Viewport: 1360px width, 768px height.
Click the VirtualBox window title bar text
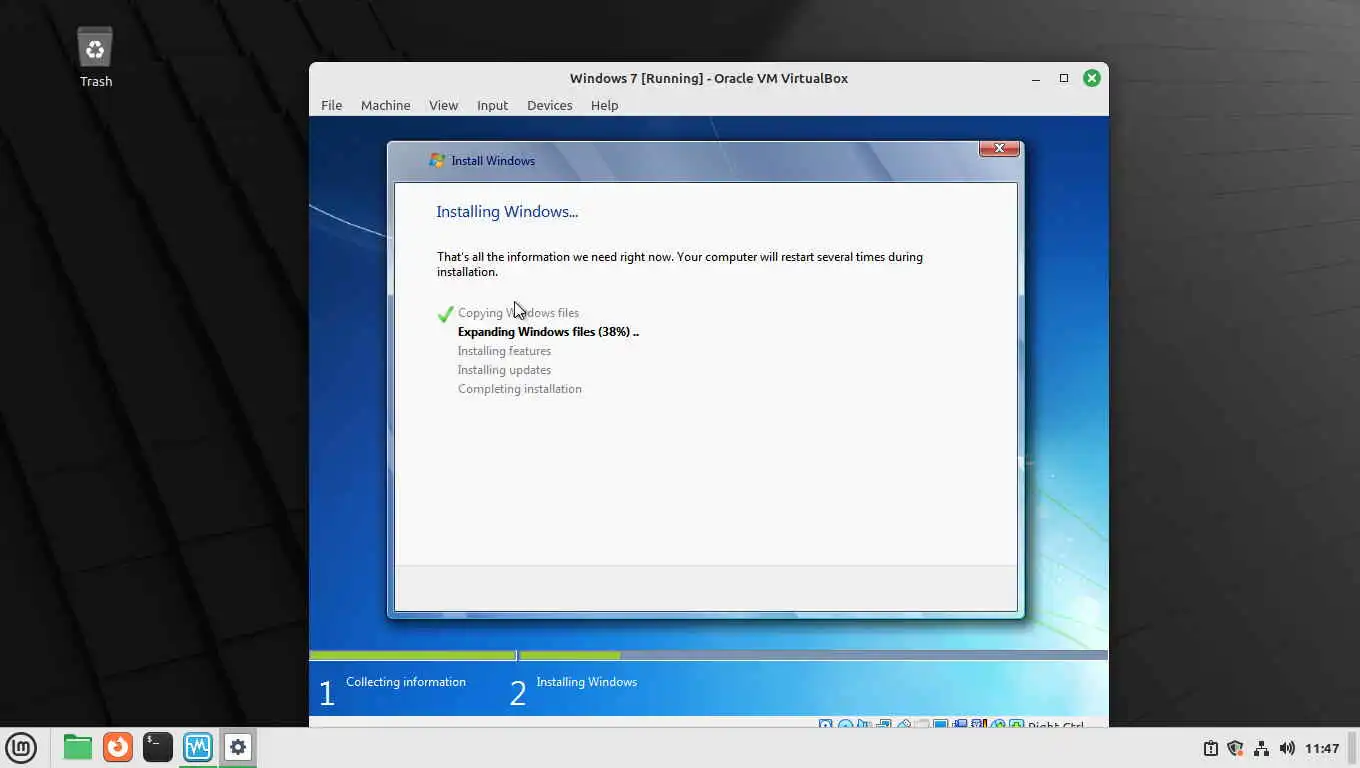(x=708, y=78)
